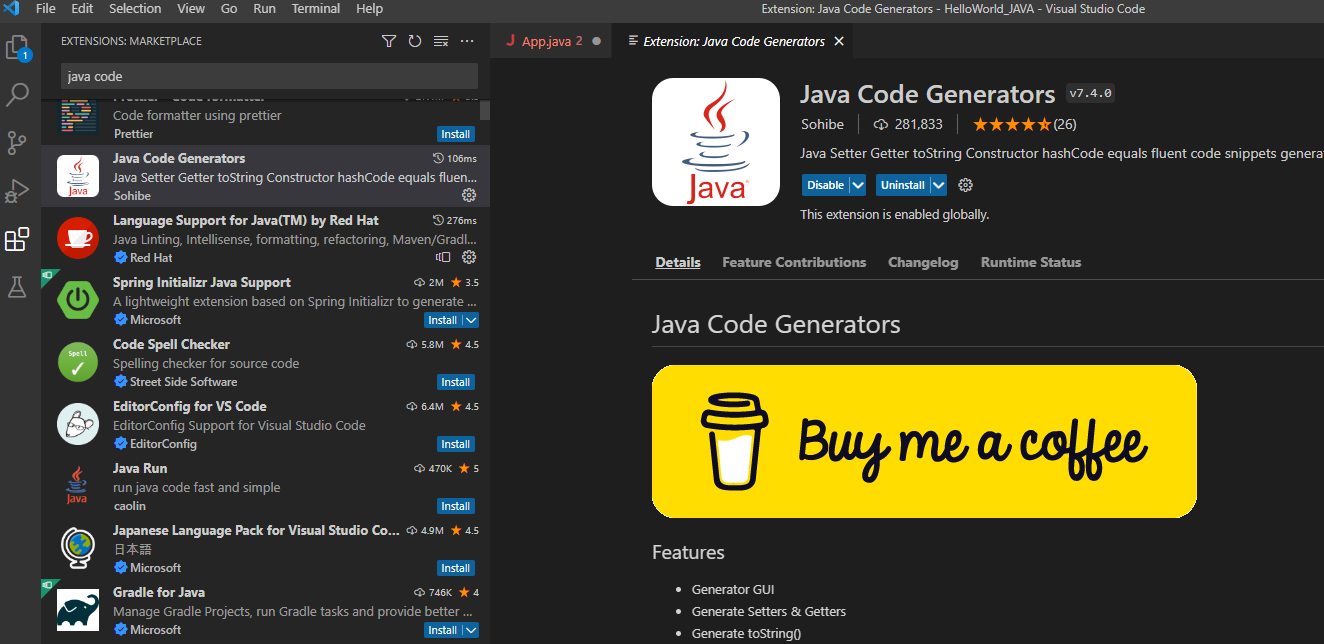Screen dimensions: 1324x644
Task: Open the Help menu
Action: (x=370, y=9)
